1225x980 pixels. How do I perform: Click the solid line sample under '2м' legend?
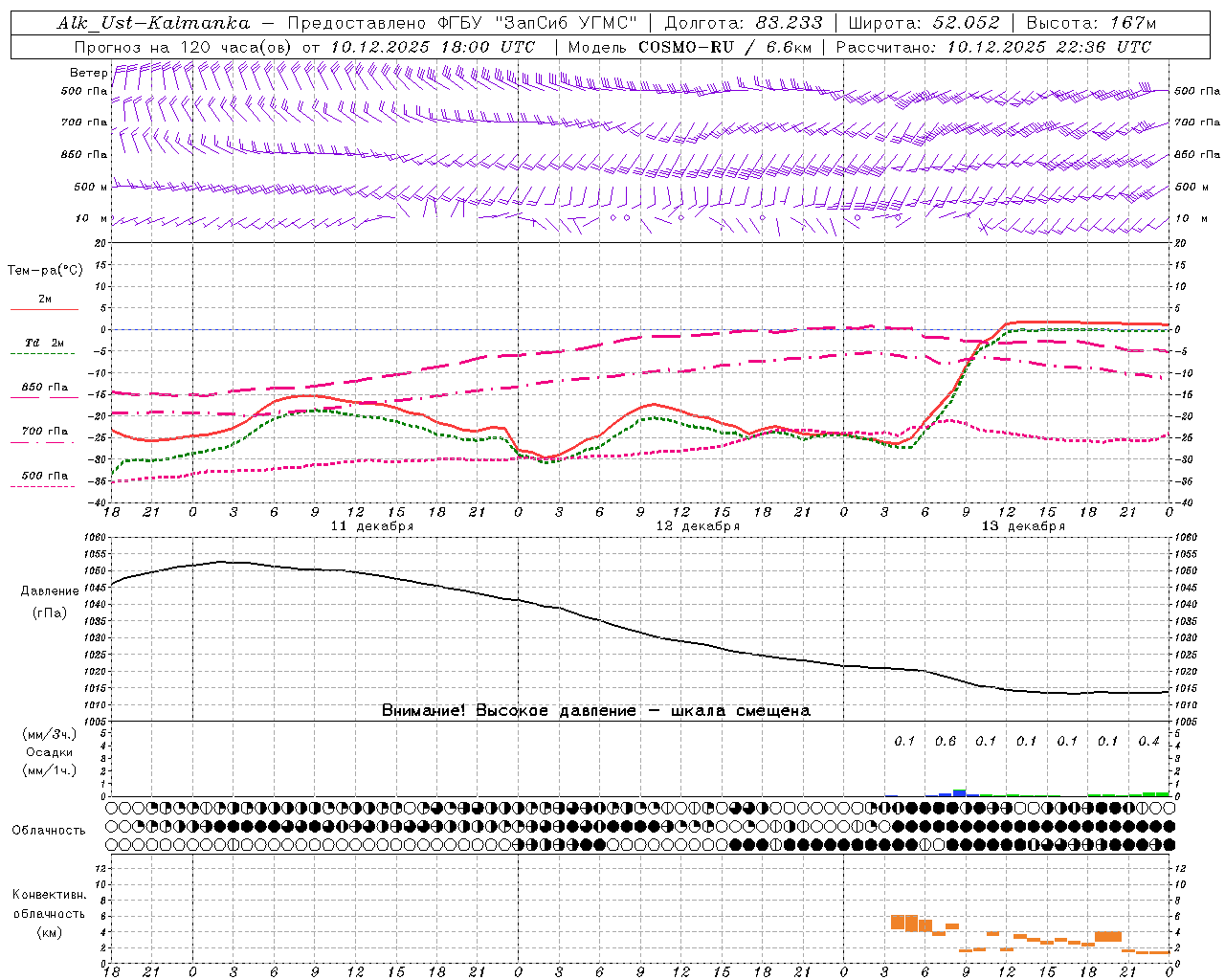(x=44, y=309)
